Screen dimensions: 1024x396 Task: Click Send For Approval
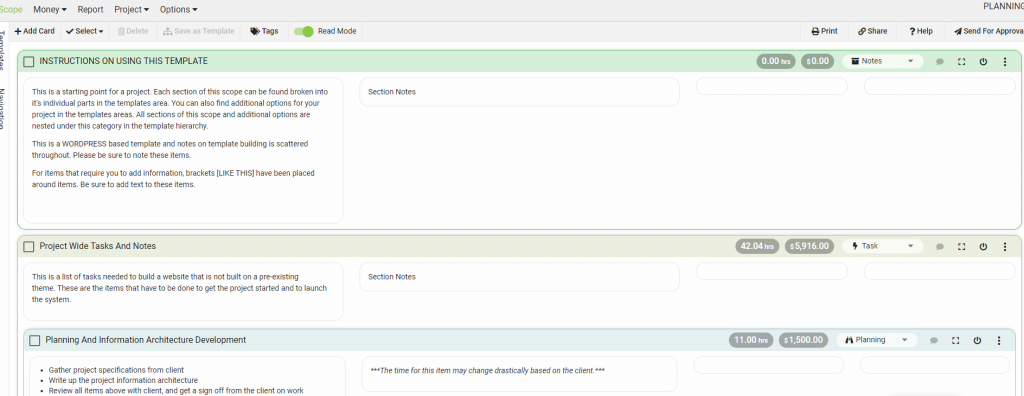point(989,31)
